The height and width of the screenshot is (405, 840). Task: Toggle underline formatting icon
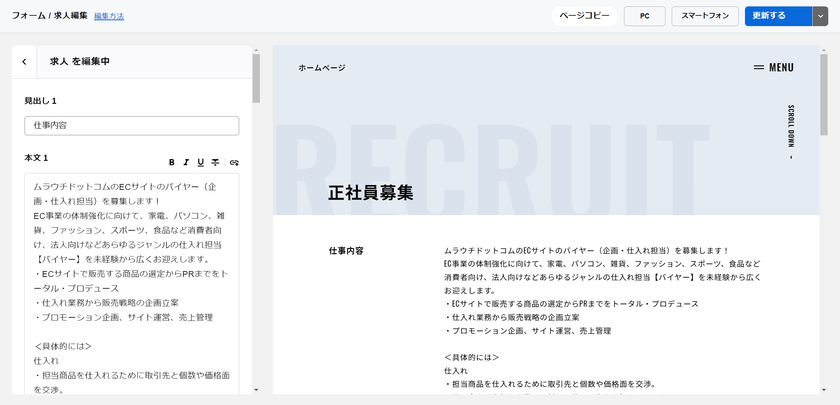click(201, 162)
